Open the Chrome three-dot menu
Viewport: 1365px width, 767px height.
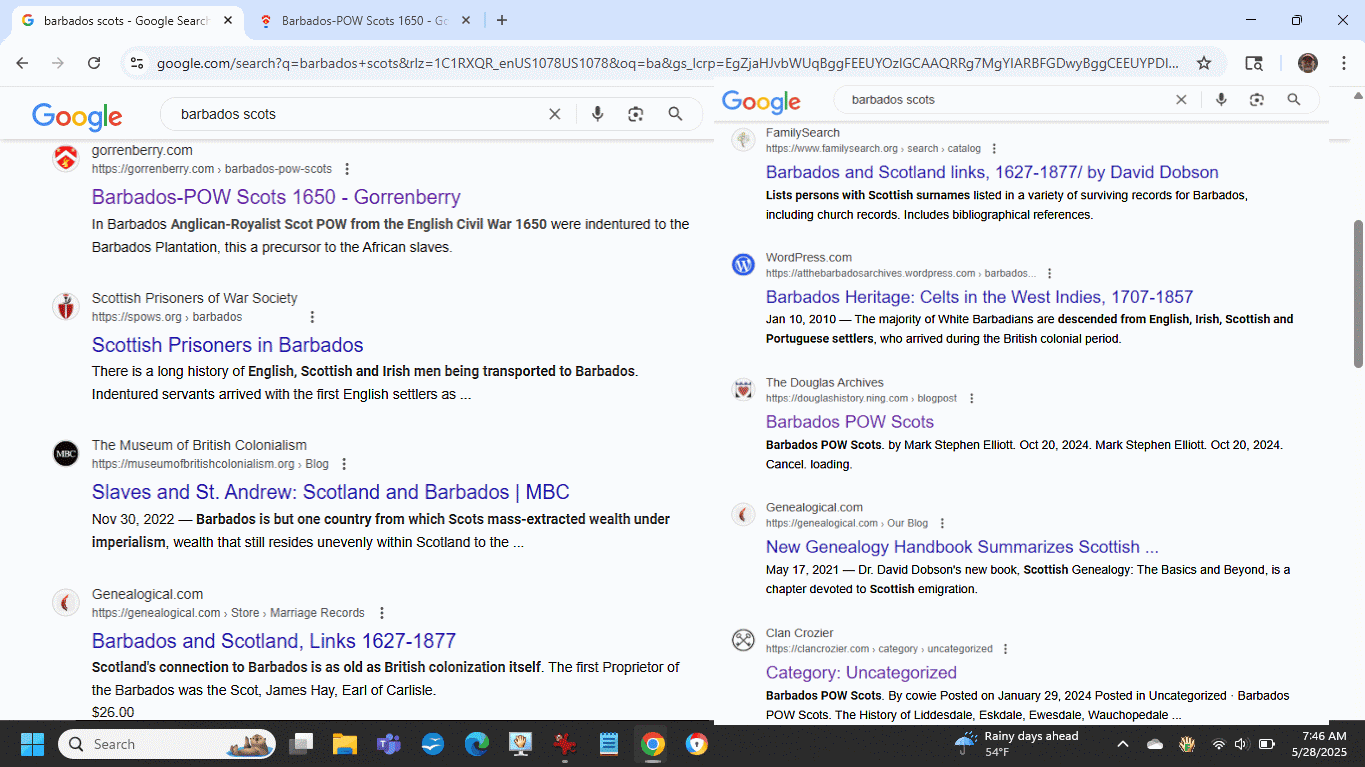1344,63
